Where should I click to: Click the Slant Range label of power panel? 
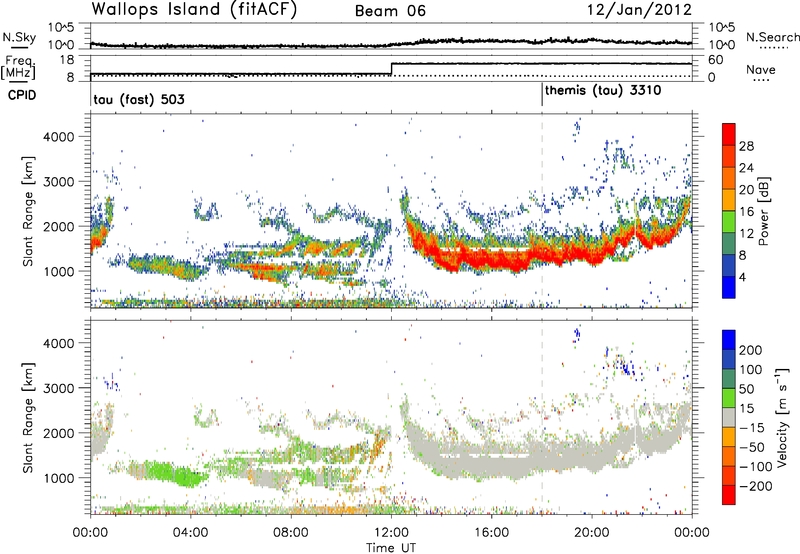pos(28,211)
